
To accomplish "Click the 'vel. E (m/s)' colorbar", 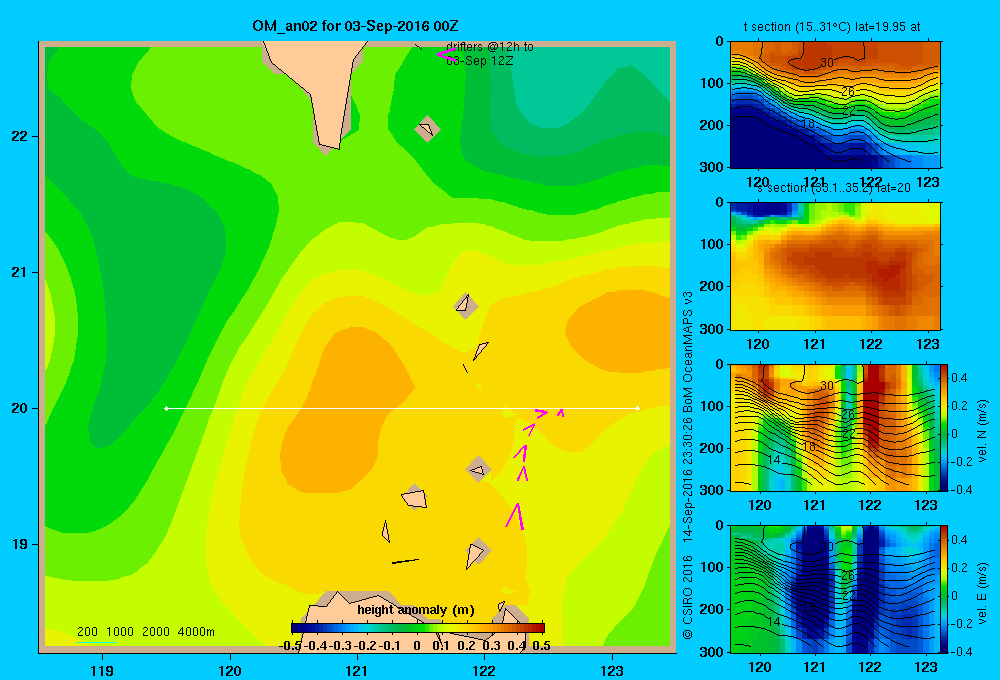I will click(944, 589).
